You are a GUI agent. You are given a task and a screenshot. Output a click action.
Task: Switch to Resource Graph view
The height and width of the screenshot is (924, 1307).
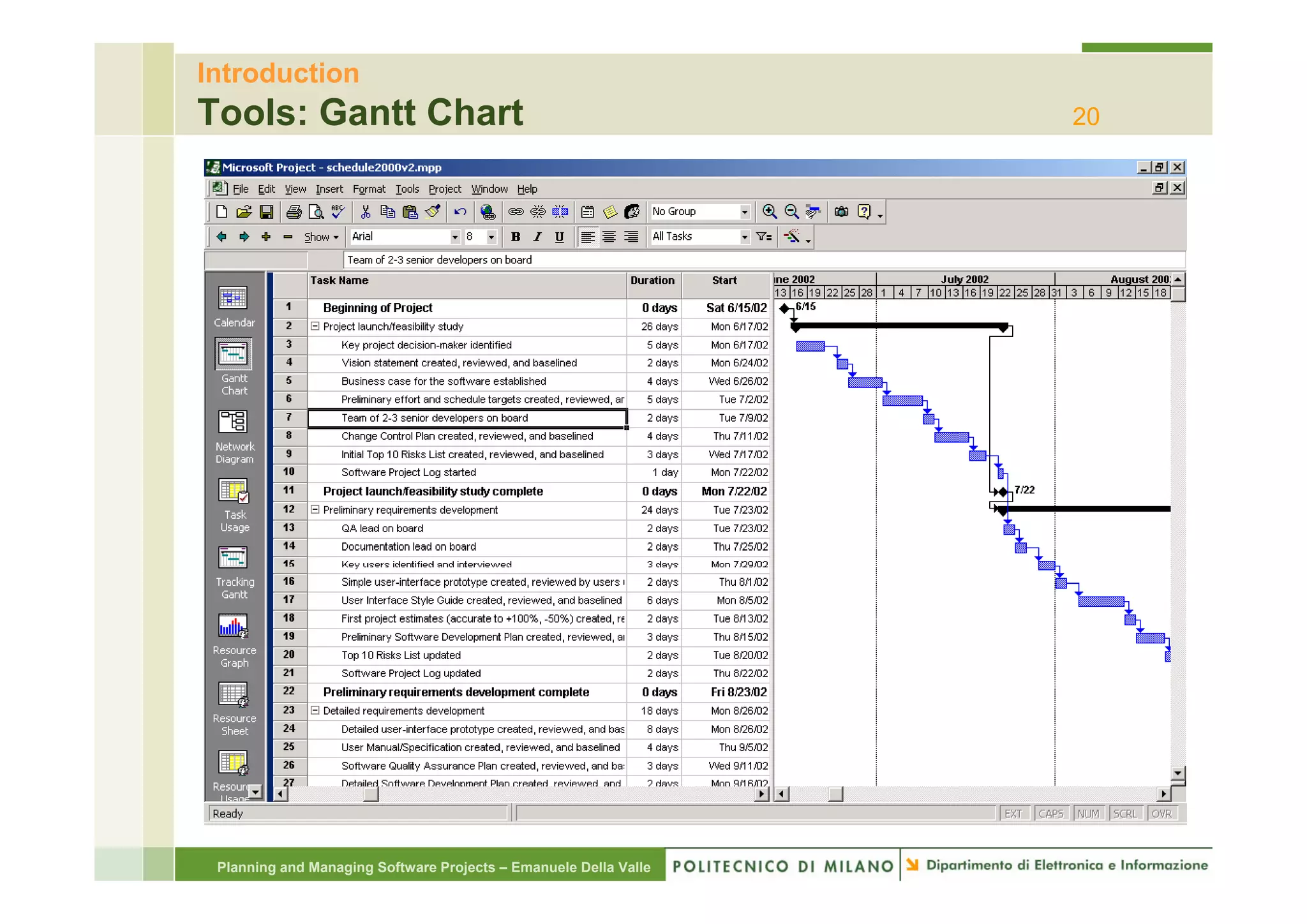(x=234, y=641)
